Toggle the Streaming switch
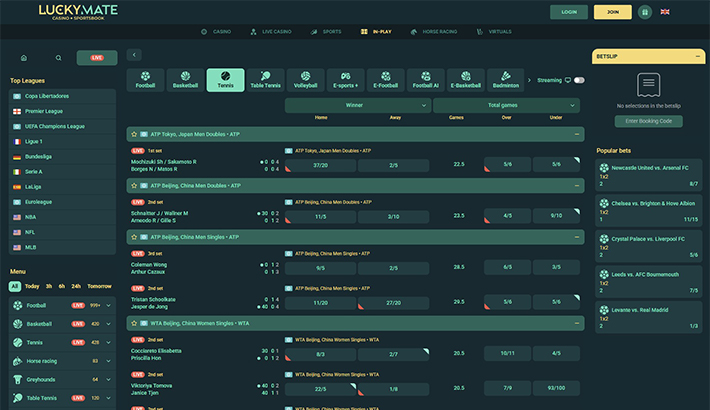710x410 pixels. pos(578,80)
